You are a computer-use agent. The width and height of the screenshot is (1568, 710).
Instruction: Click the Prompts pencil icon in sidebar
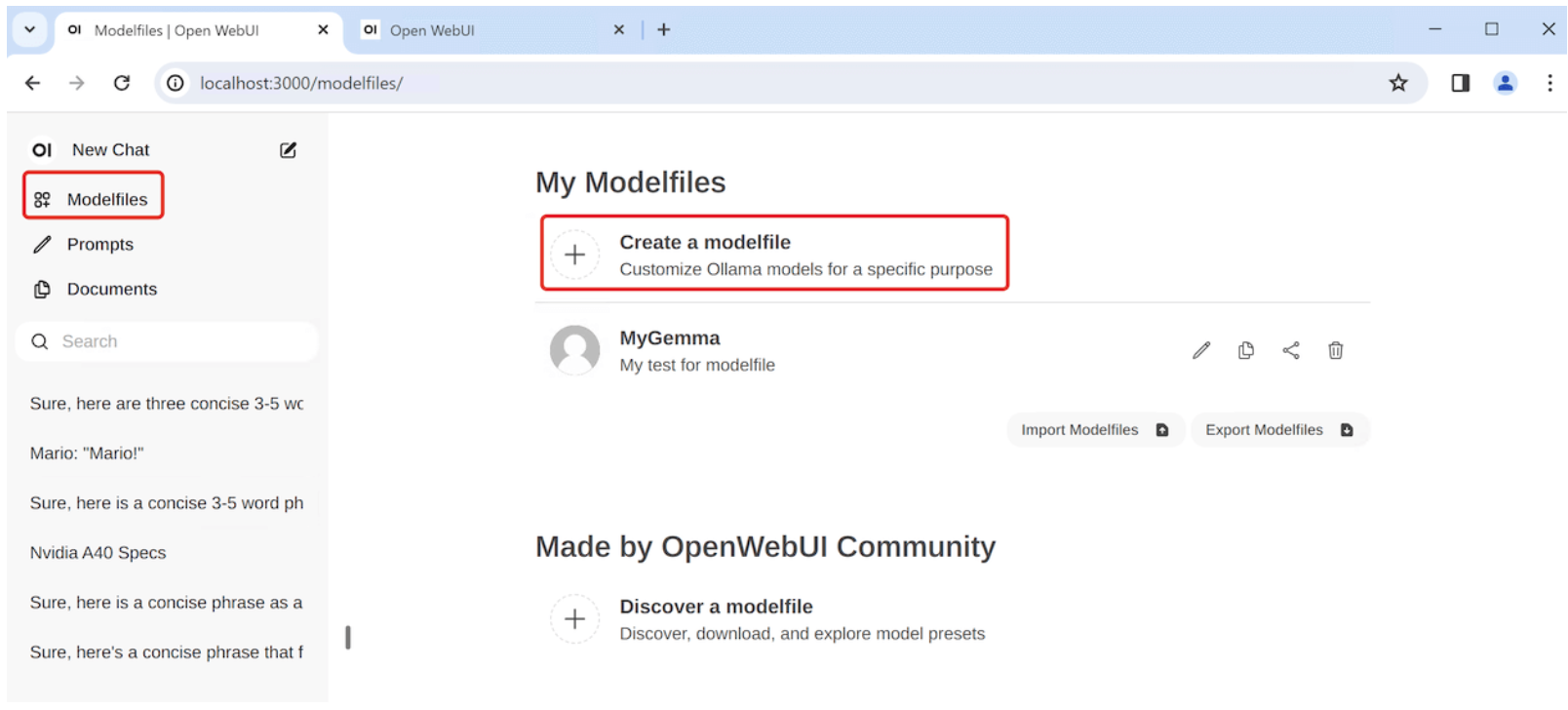42,245
